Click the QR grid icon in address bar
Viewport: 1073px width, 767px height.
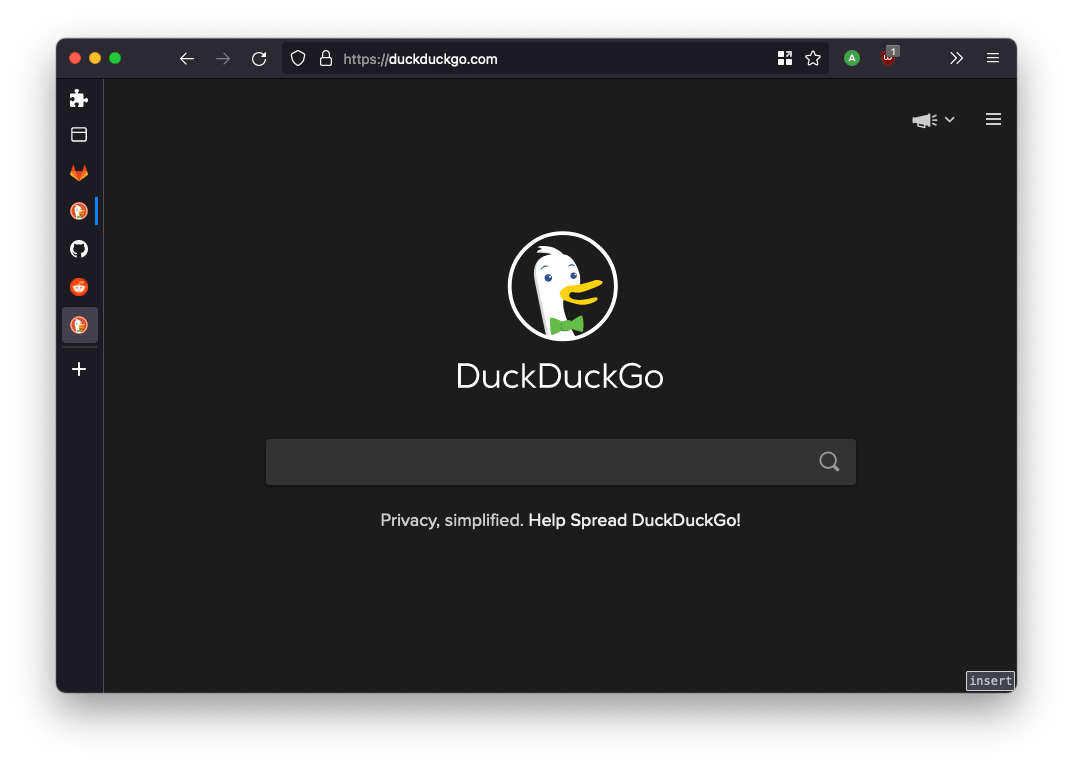pos(785,58)
